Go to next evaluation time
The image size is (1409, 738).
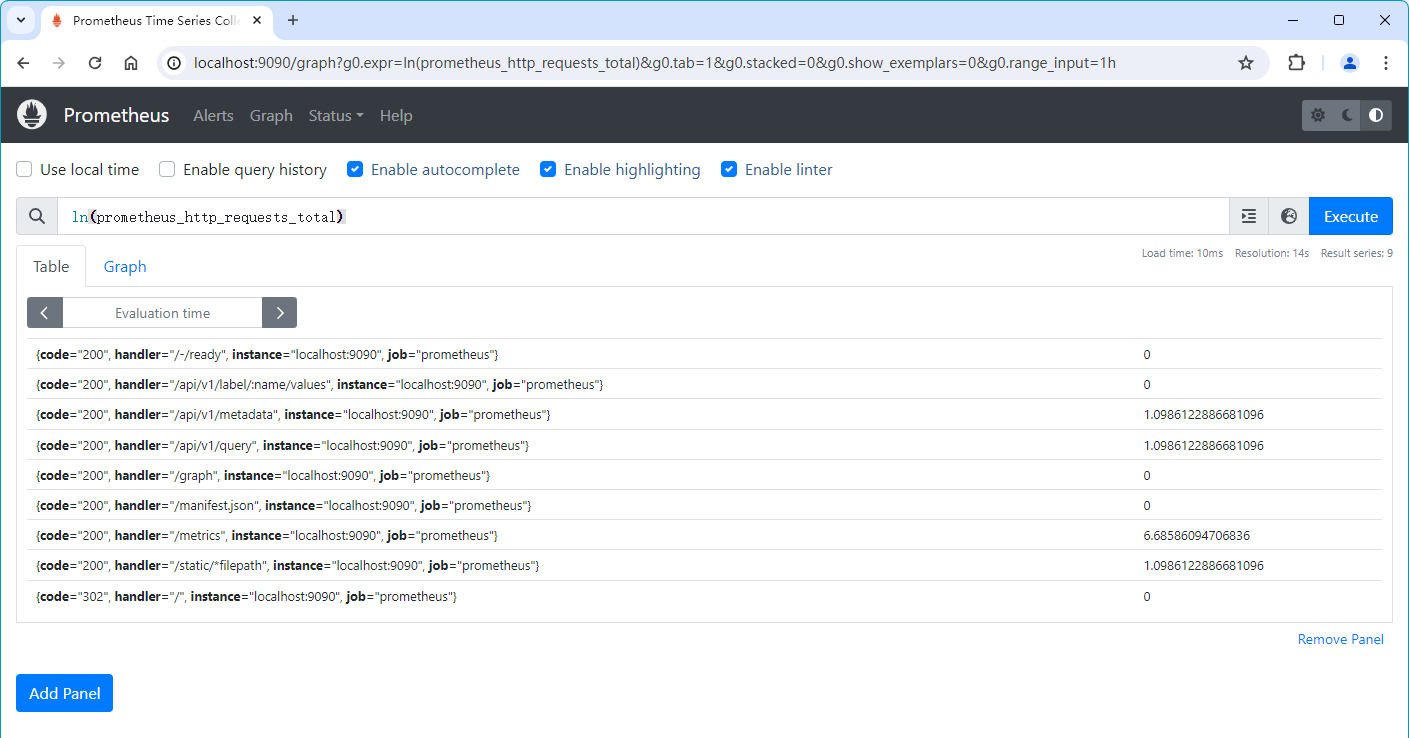pyautogui.click(x=280, y=313)
